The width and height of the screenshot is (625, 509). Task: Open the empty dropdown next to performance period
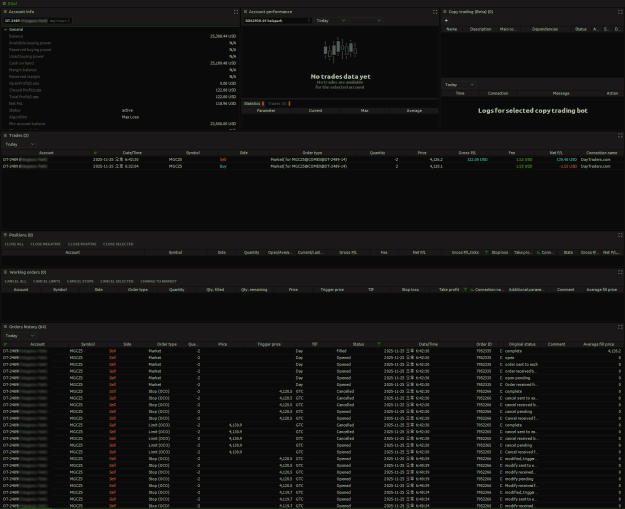(x=366, y=20)
